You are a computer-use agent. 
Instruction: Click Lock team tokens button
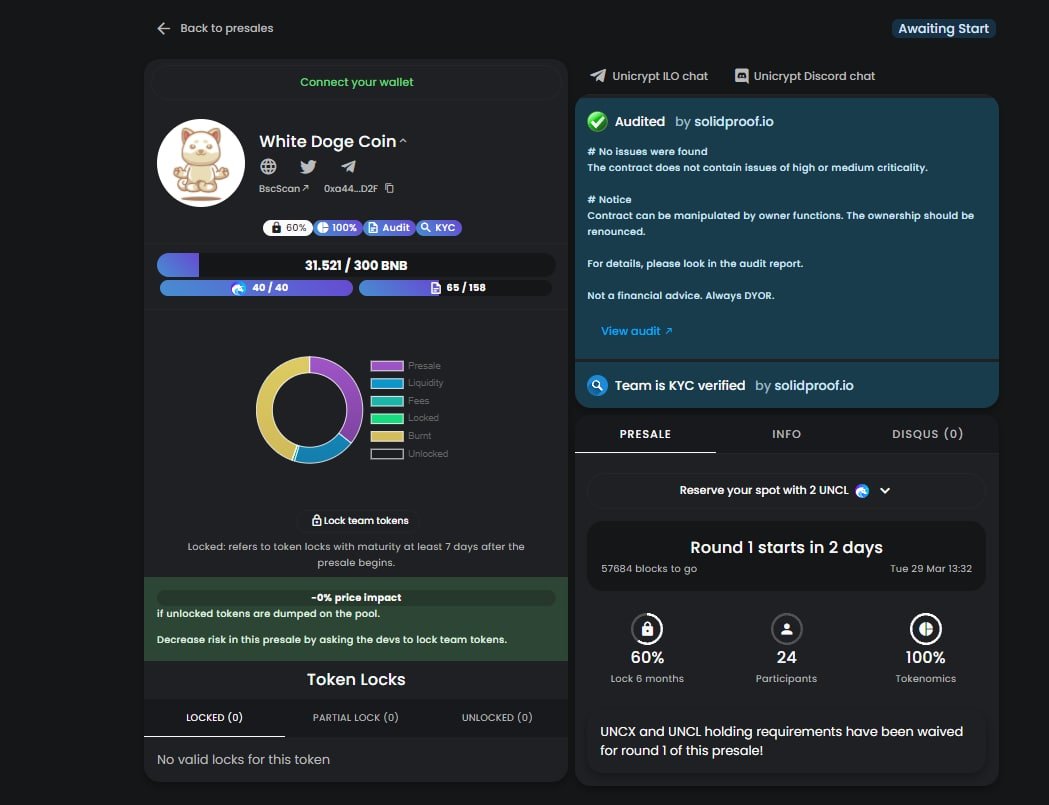pyautogui.click(x=360, y=520)
